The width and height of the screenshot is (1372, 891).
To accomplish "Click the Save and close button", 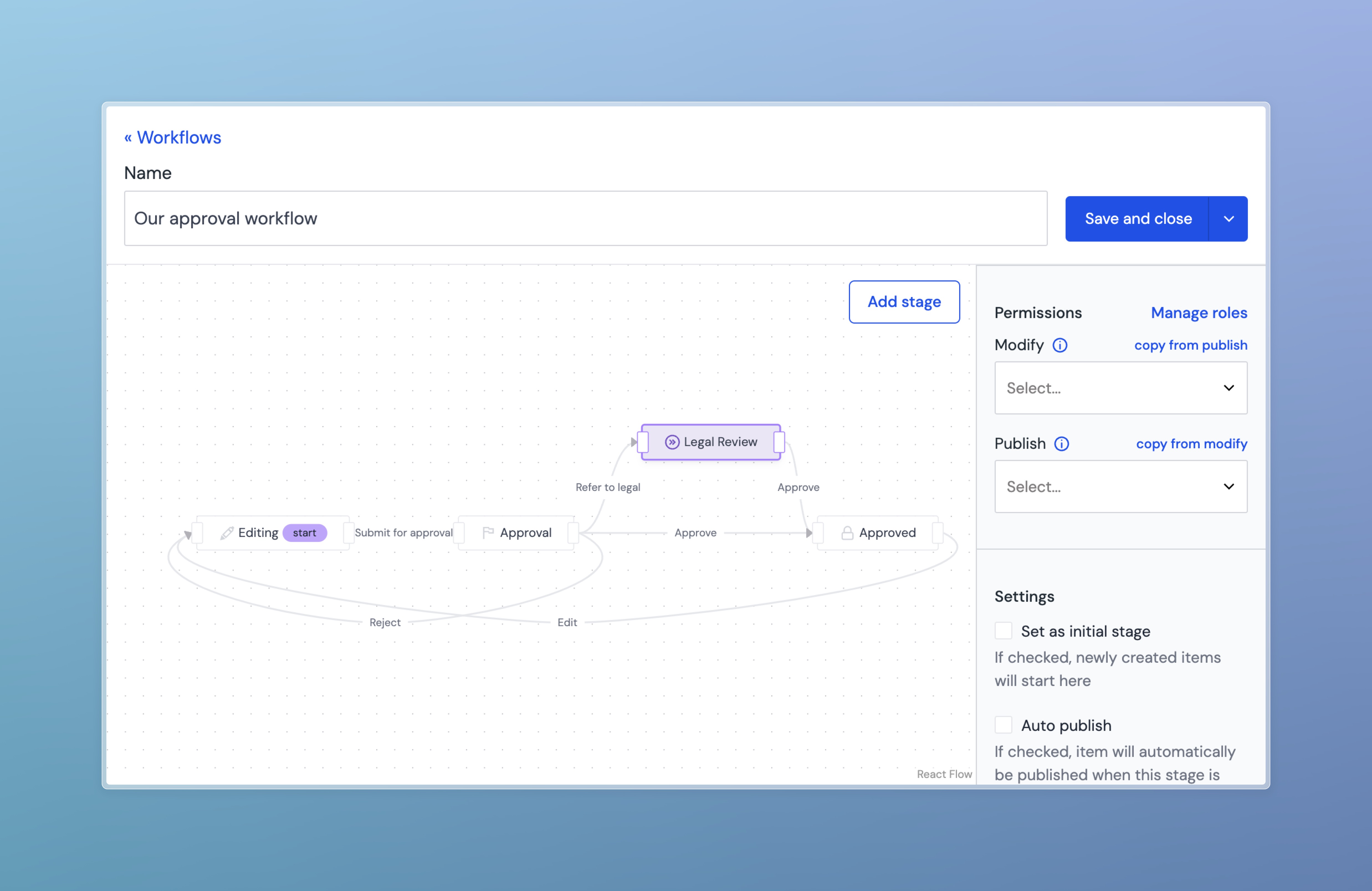I will 1139,218.
